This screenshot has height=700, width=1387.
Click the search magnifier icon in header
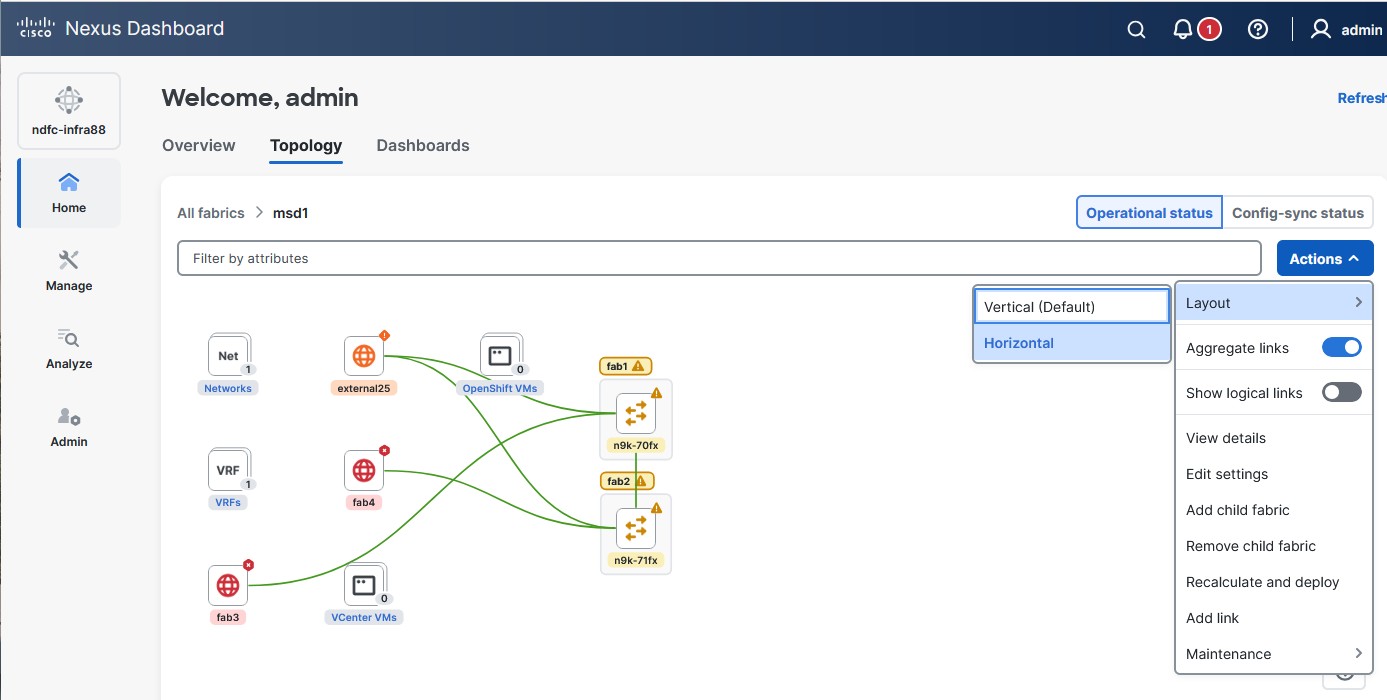coord(1136,30)
